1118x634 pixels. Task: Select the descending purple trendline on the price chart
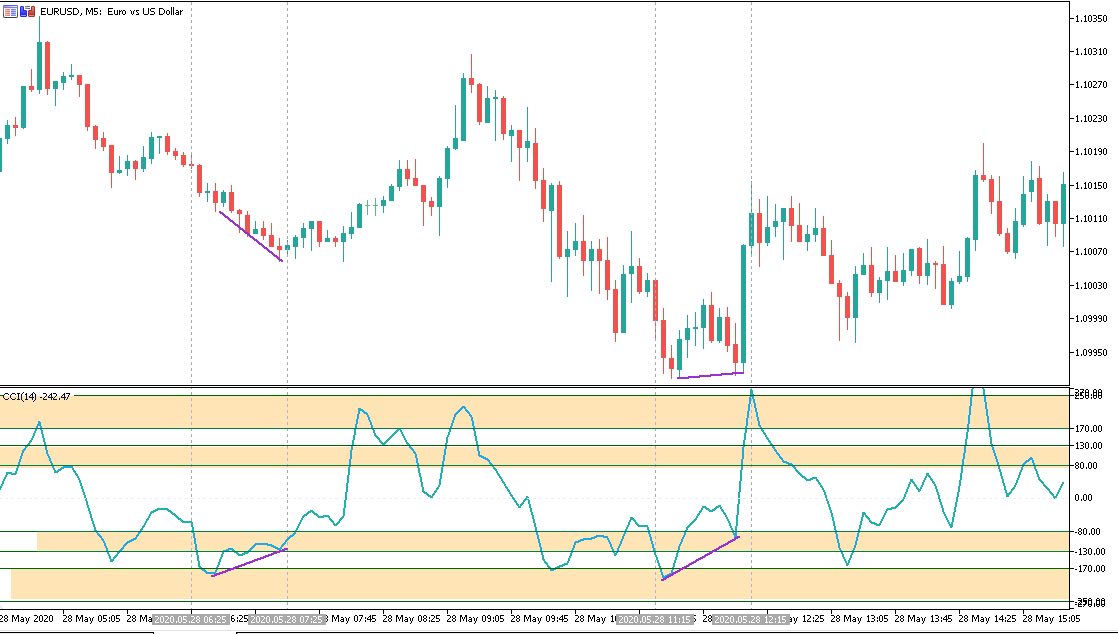250,236
